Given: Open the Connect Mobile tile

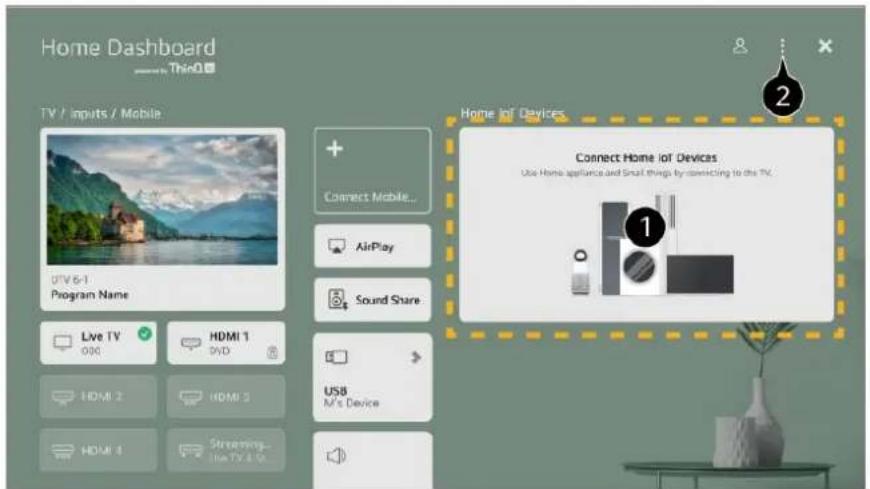Looking at the screenshot, I should coord(372,171).
